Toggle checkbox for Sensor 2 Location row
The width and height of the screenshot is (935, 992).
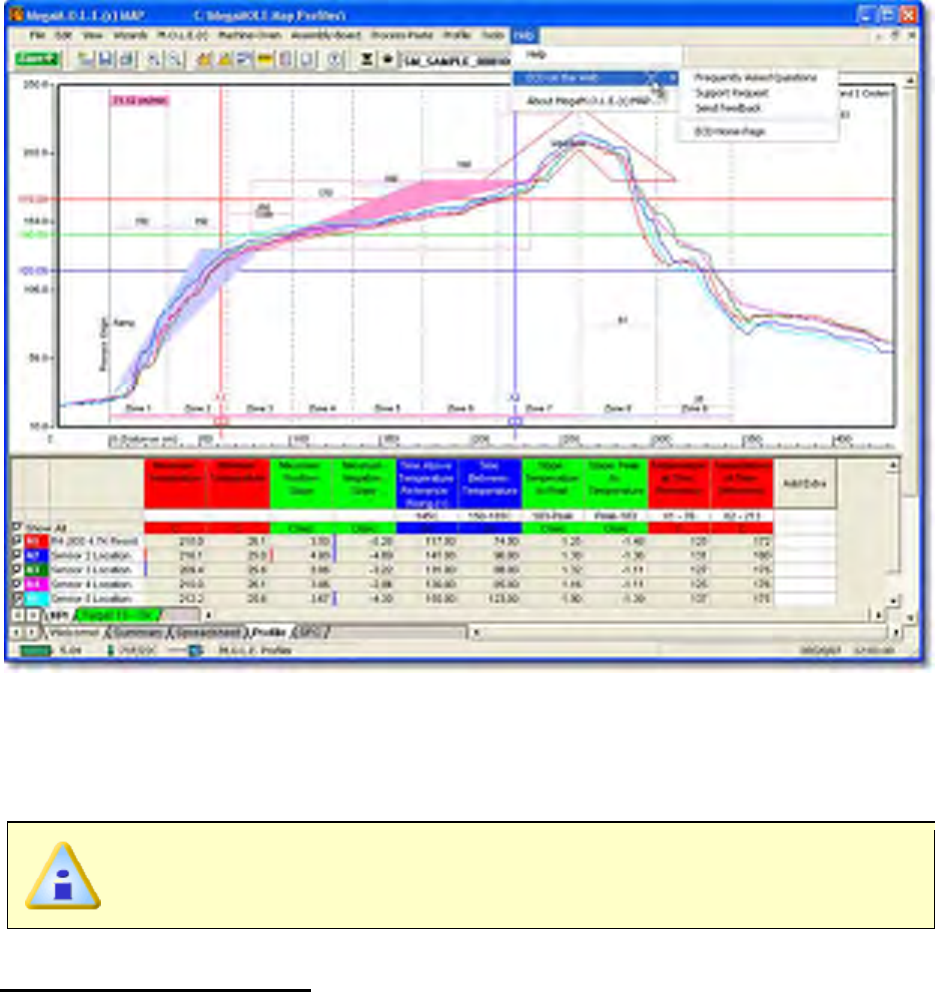pos(17,555)
